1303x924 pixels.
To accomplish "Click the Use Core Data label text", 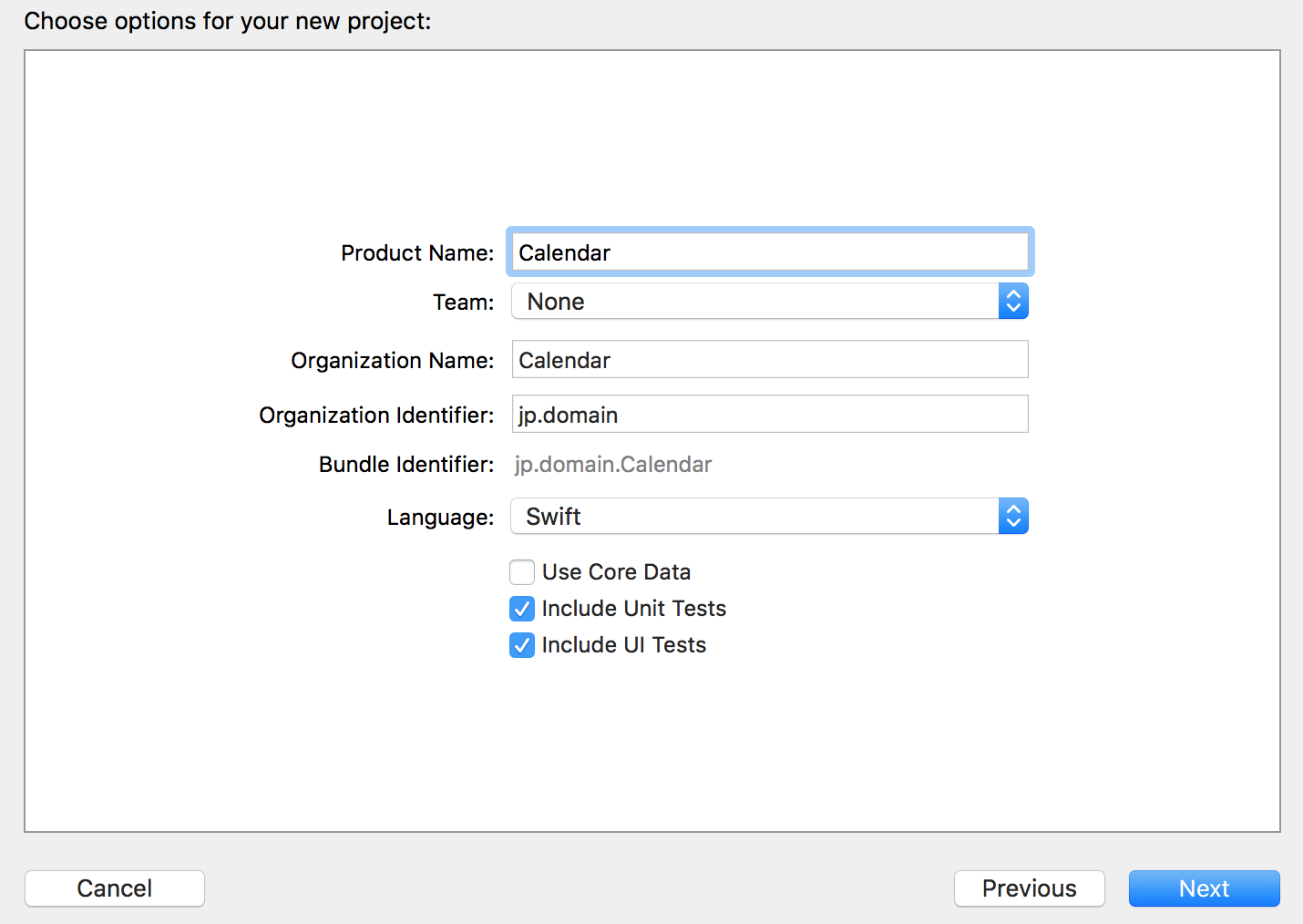I will (x=616, y=572).
